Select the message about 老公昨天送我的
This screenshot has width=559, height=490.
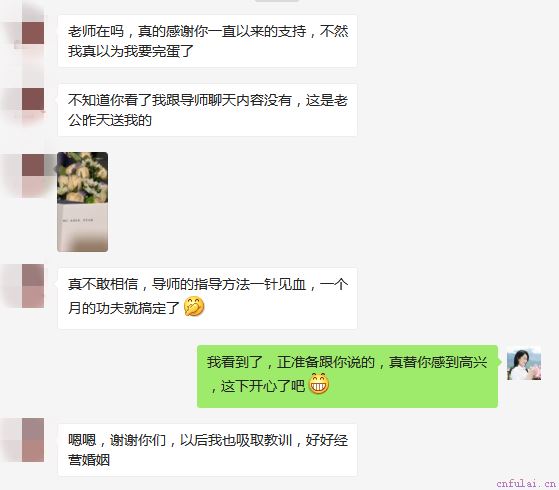[x=207, y=110]
